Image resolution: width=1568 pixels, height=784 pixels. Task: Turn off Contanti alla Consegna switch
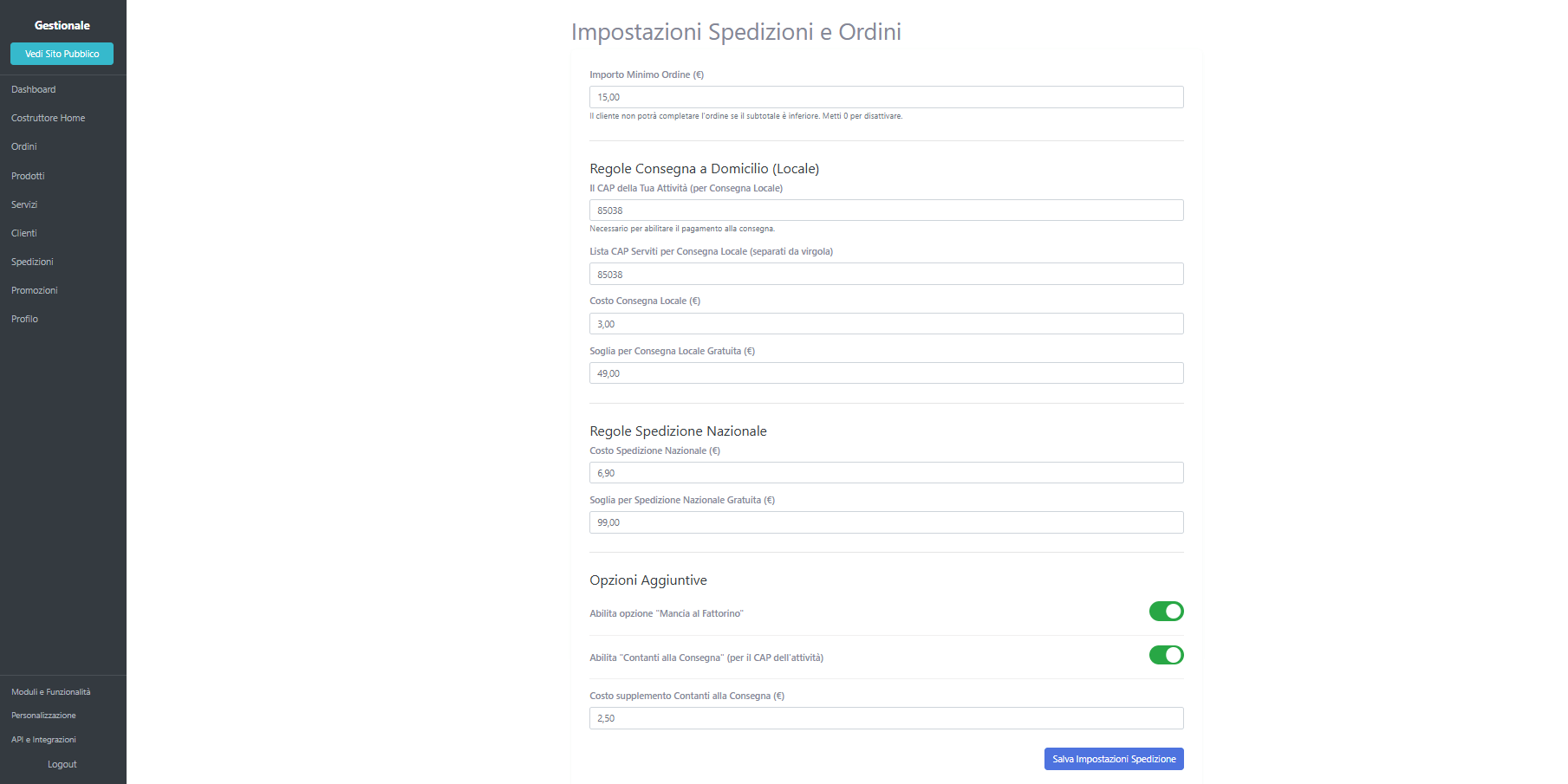click(1166, 655)
